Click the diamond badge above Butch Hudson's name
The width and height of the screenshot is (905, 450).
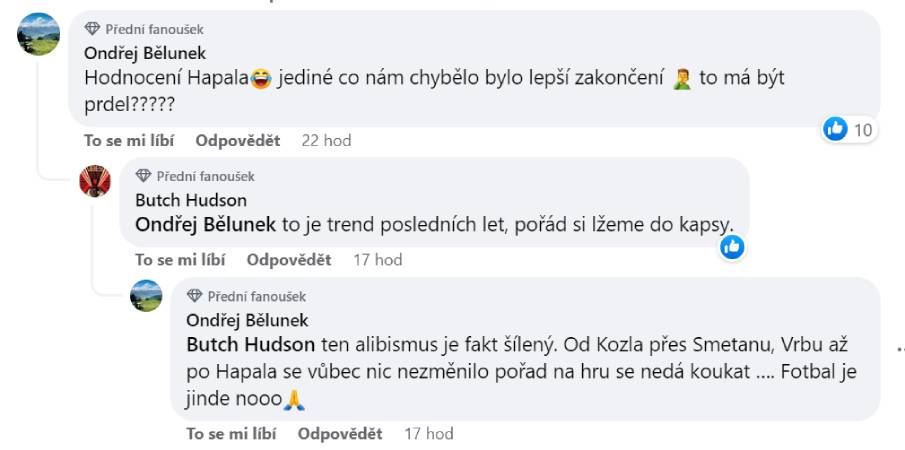pyautogui.click(x=143, y=176)
